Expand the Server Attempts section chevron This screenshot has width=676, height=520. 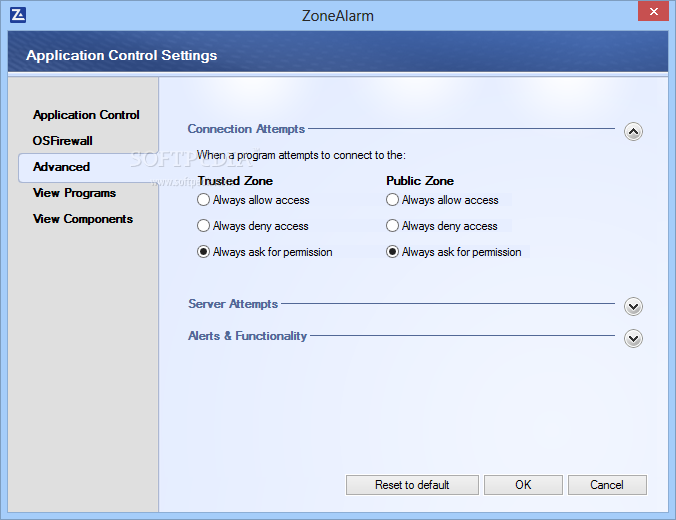(x=633, y=307)
